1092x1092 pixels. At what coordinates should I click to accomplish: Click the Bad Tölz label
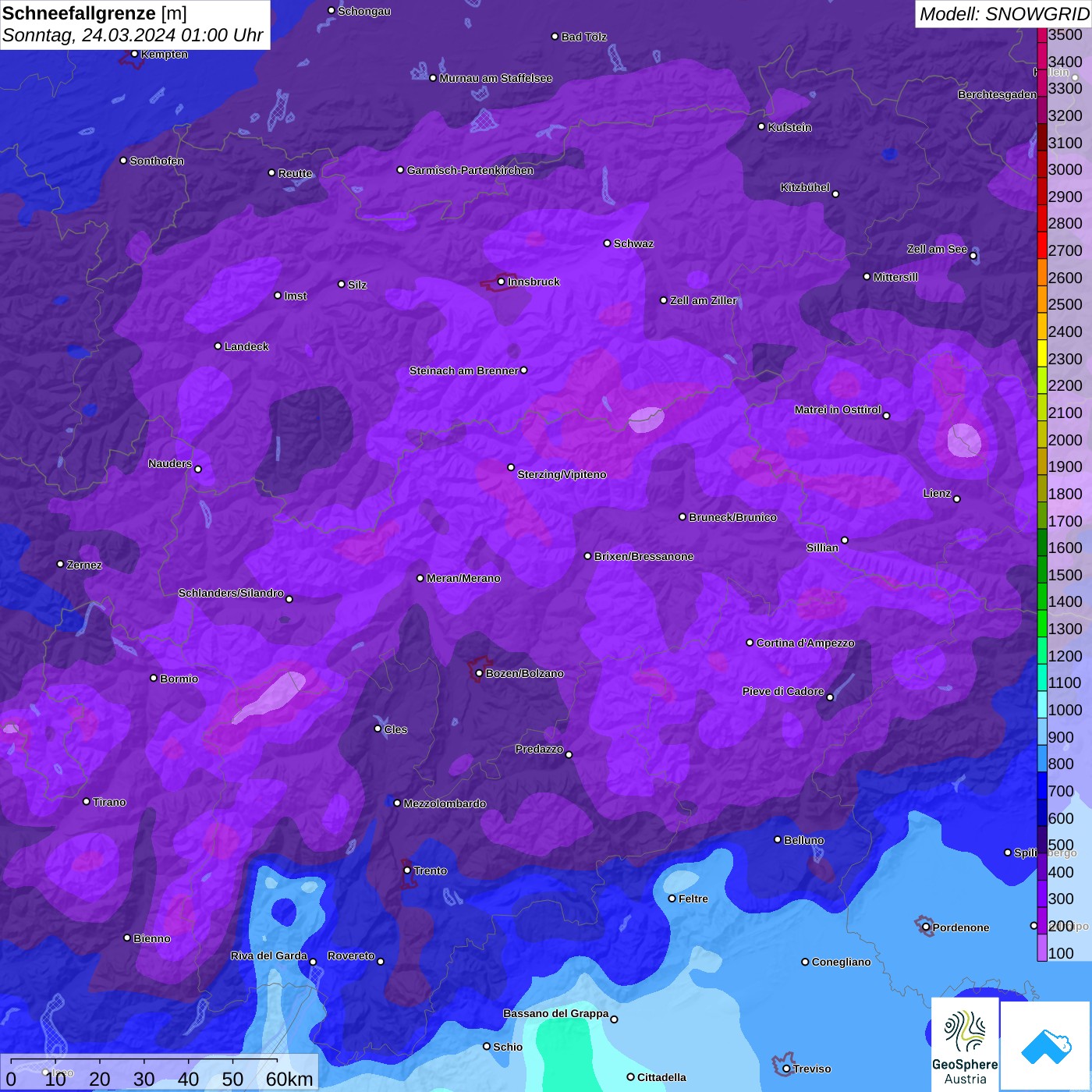click(583, 37)
